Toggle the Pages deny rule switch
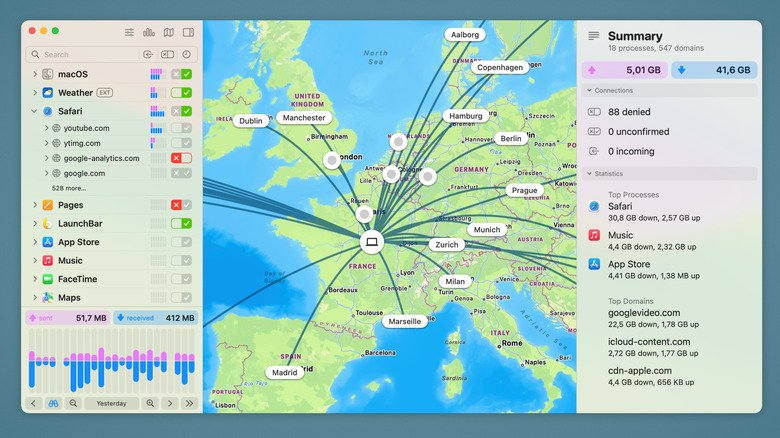Viewport: 780px width, 438px height. 181,205
